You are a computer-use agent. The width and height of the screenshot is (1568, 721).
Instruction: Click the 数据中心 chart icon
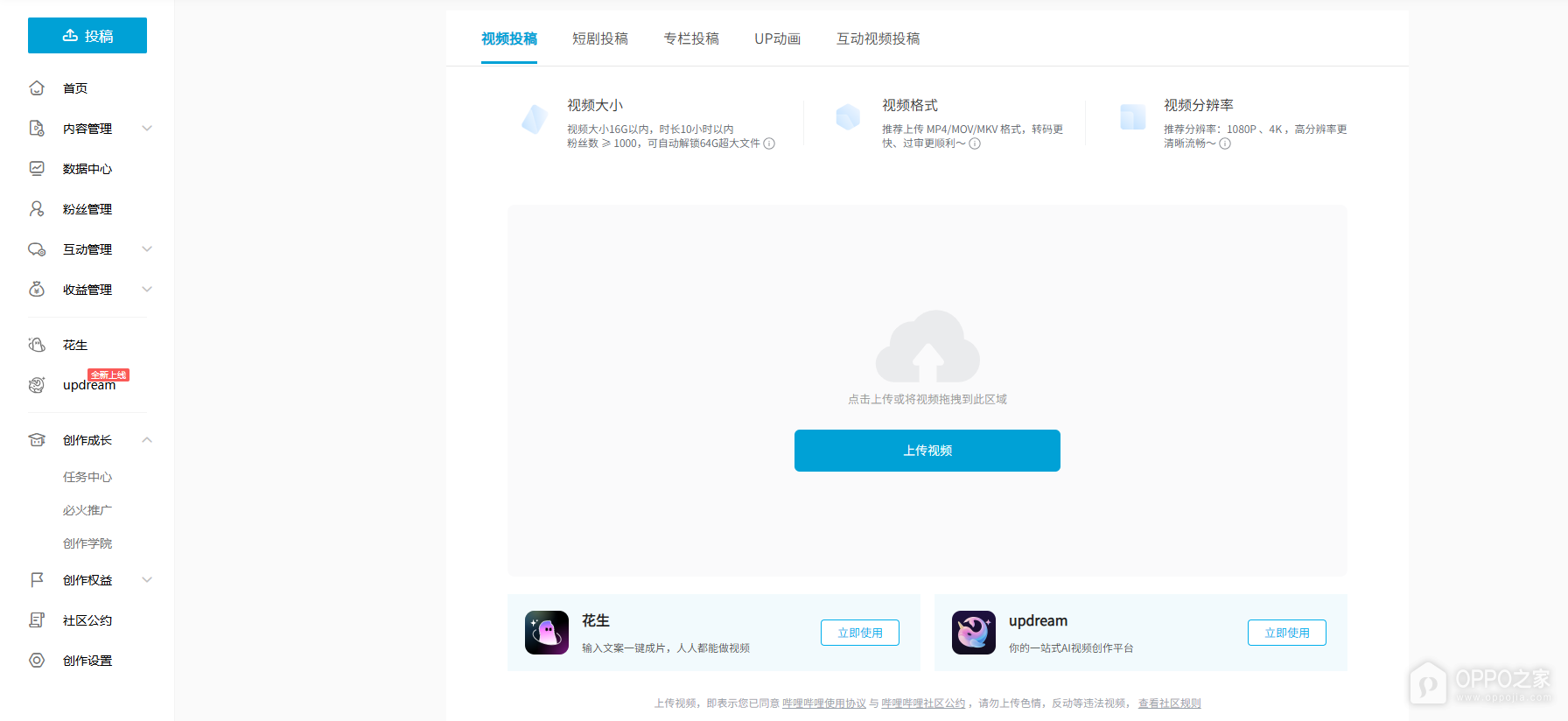[37, 168]
